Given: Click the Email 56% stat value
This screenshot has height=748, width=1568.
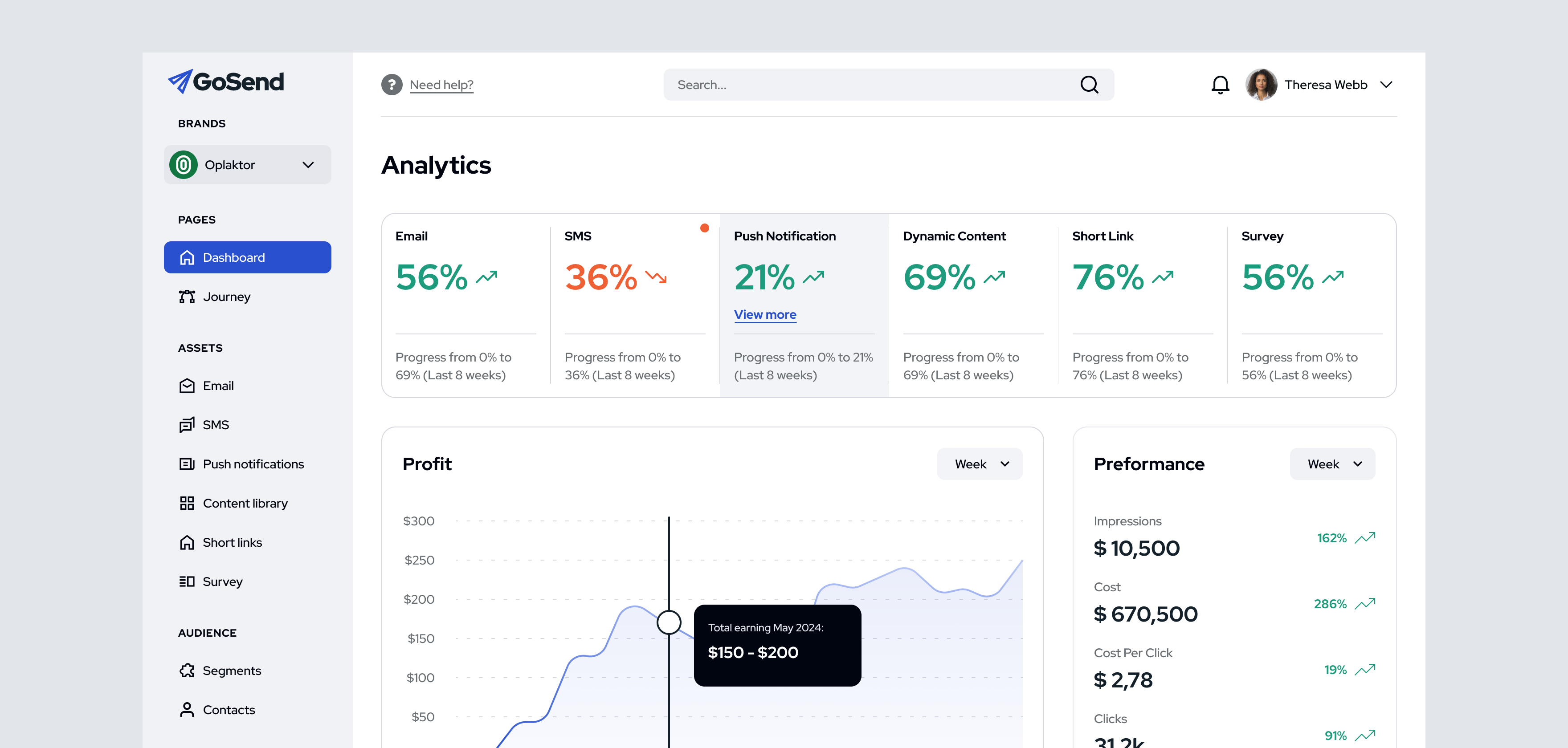Looking at the screenshot, I should (432, 277).
